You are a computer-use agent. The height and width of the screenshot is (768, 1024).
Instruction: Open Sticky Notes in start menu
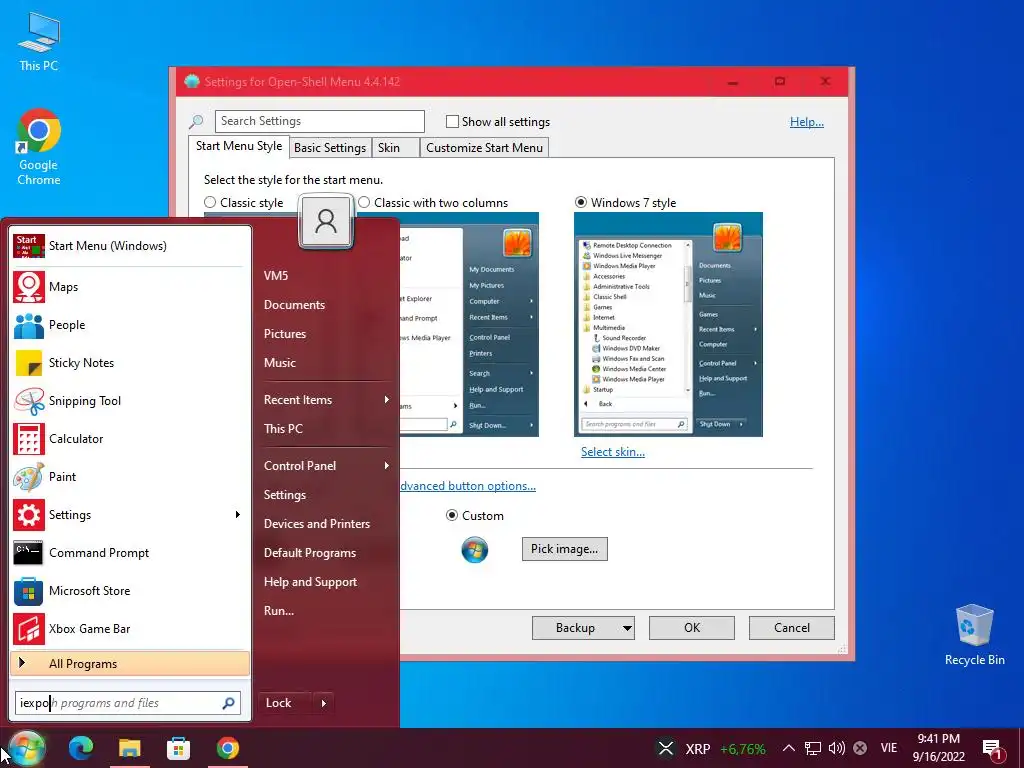pyautogui.click(x=129, y=362)
